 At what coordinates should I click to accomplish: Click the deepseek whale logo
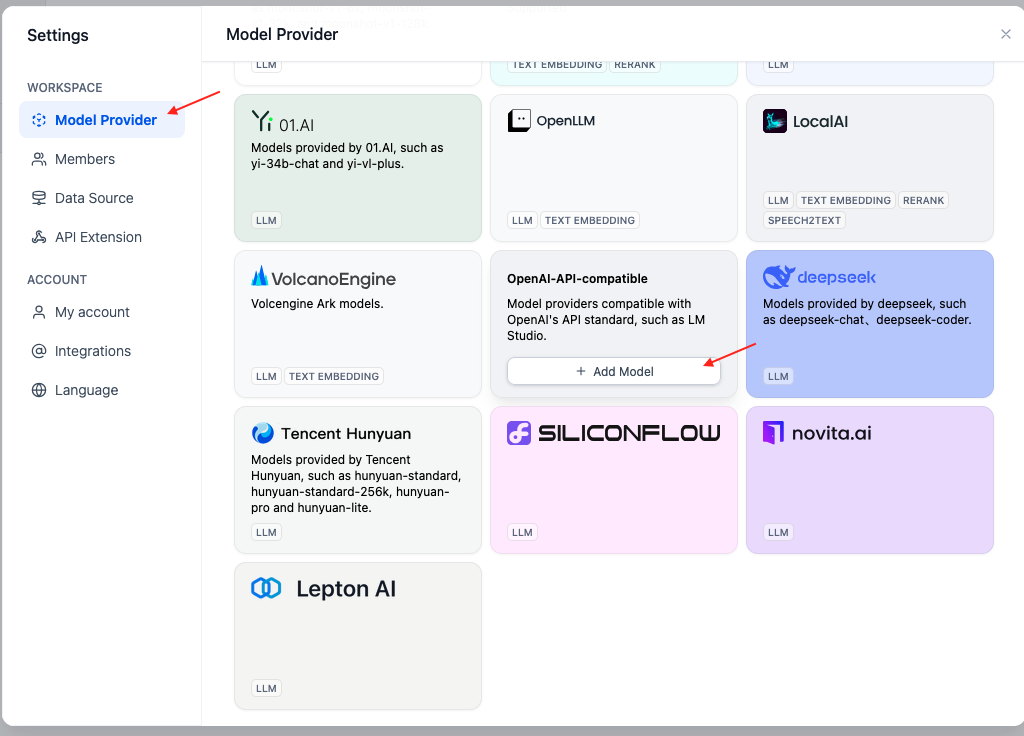click(778, 277)
